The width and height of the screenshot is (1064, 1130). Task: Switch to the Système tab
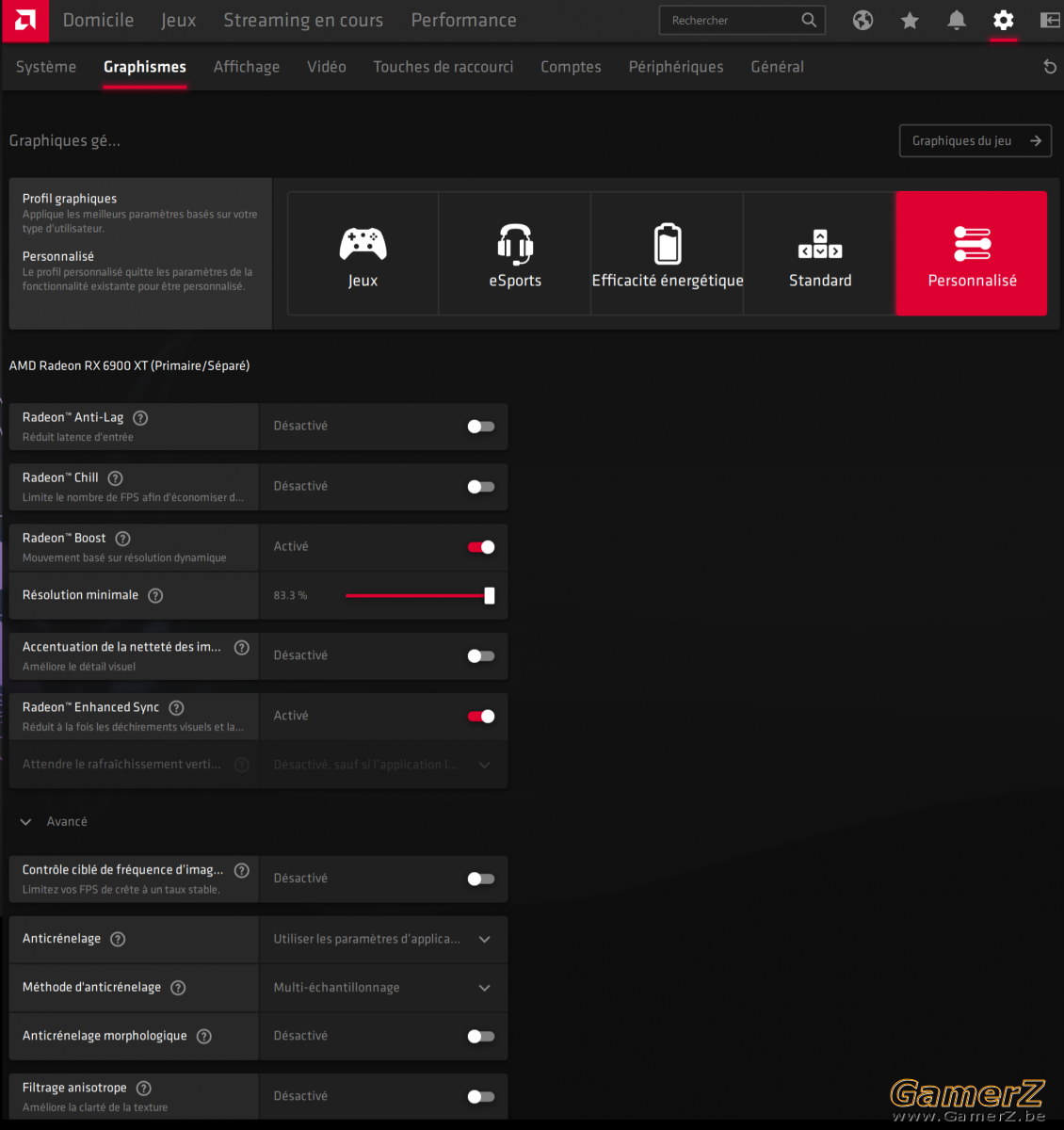[x=46, y=67]
